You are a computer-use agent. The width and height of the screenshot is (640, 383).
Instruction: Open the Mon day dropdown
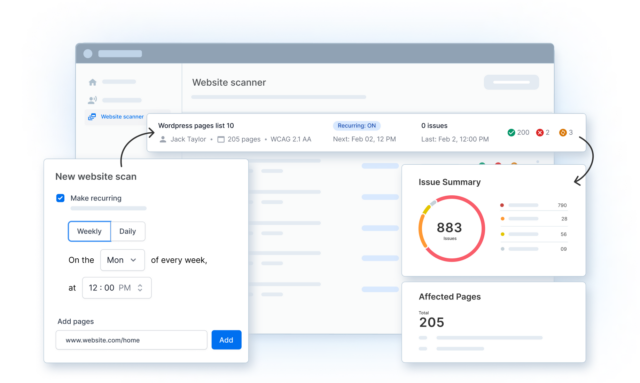[122, 260]
